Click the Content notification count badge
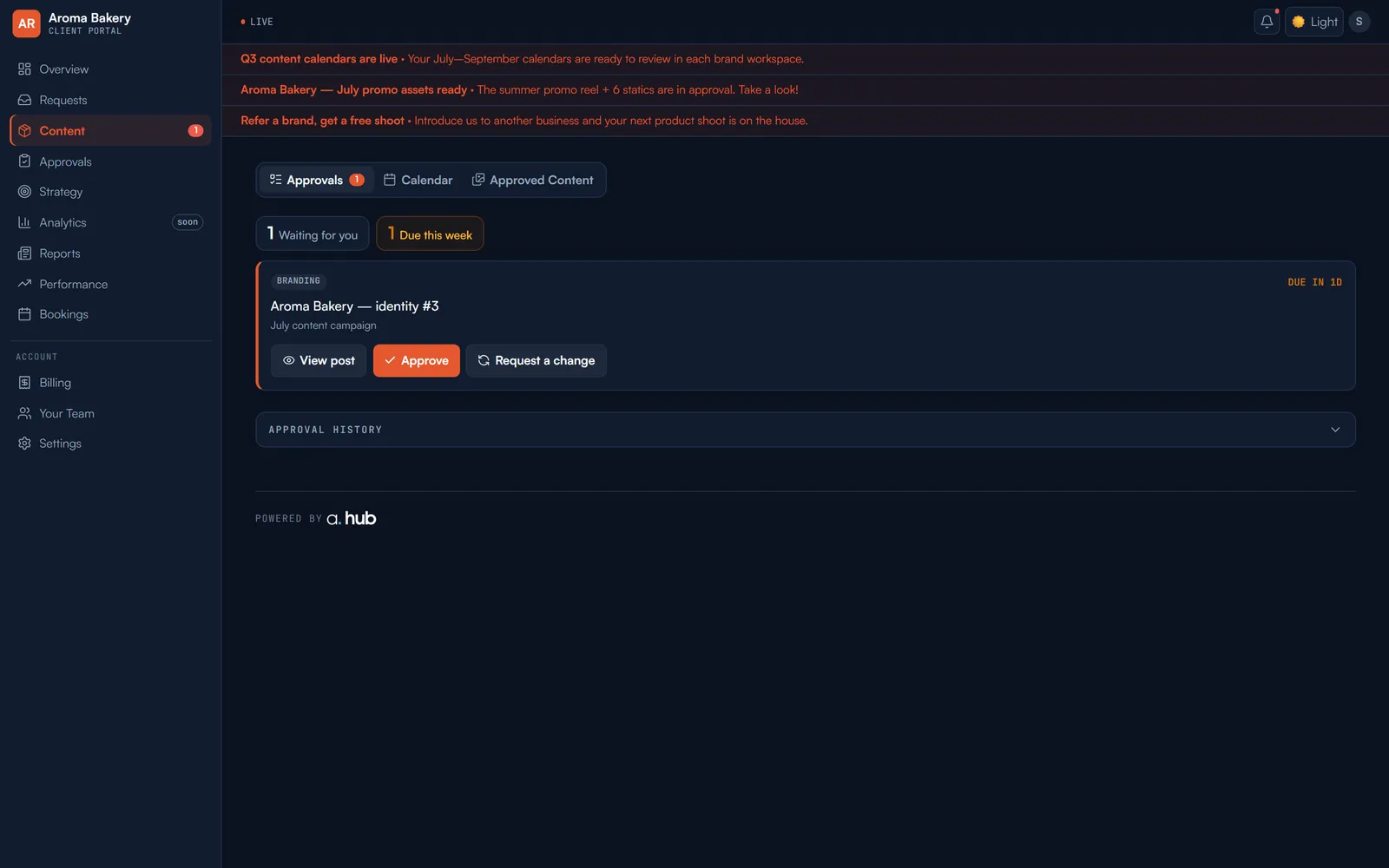 coord(195,131)
